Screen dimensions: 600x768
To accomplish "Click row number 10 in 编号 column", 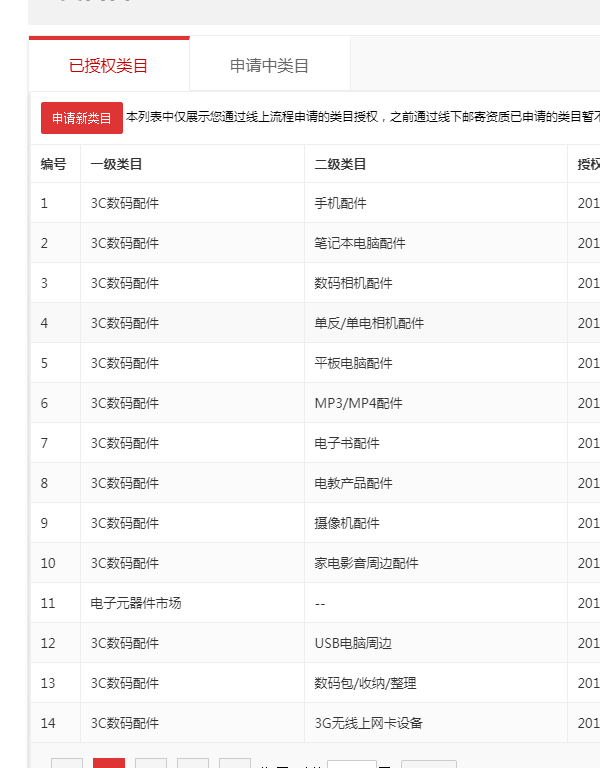I will (x=48, y=563).
